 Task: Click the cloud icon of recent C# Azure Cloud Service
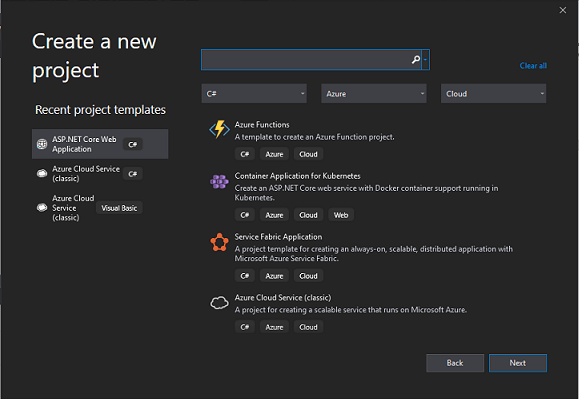pyautogui.click(x=42, y=173)
